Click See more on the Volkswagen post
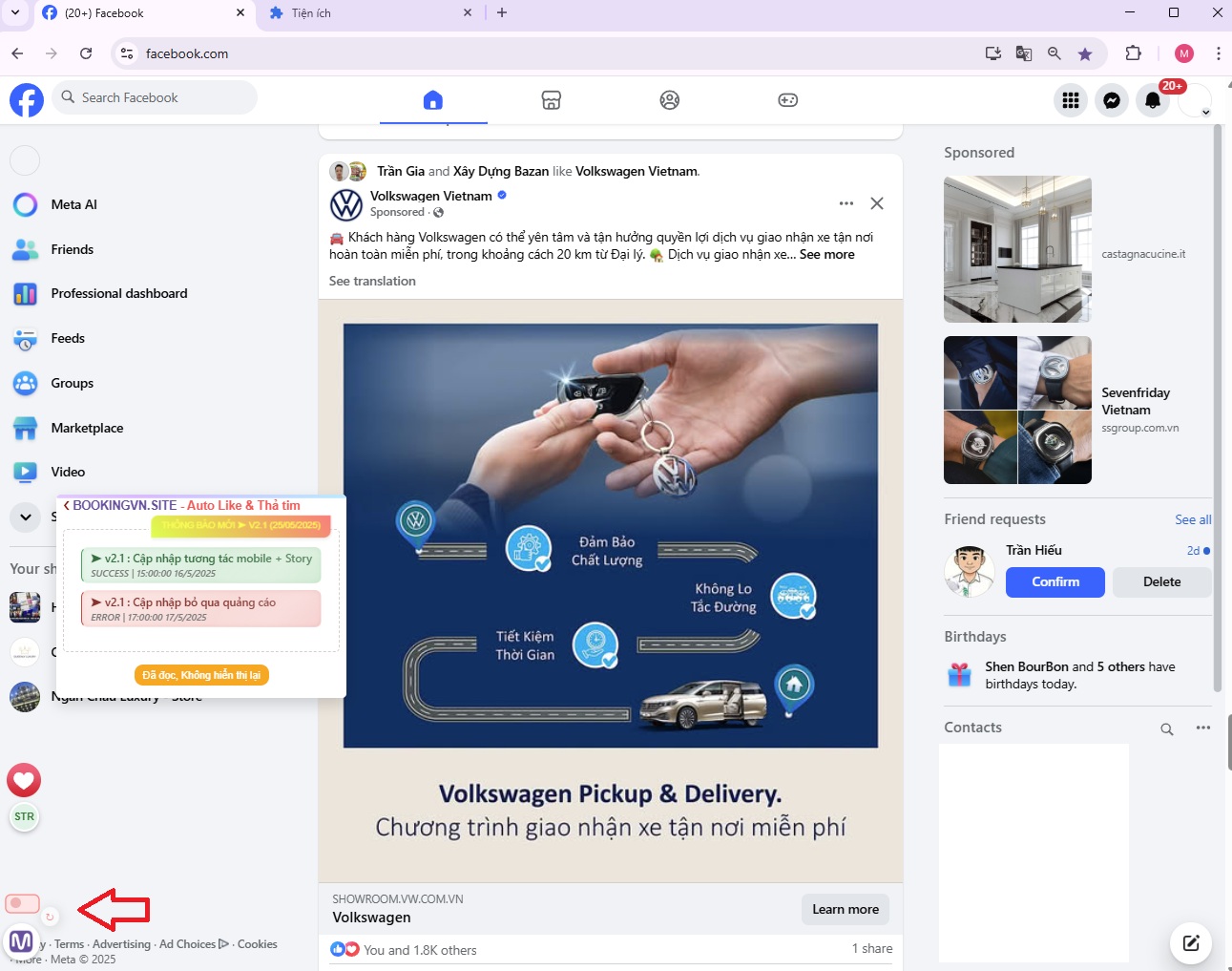Viewport: 1232px width, 971px height. click(827, 255)
